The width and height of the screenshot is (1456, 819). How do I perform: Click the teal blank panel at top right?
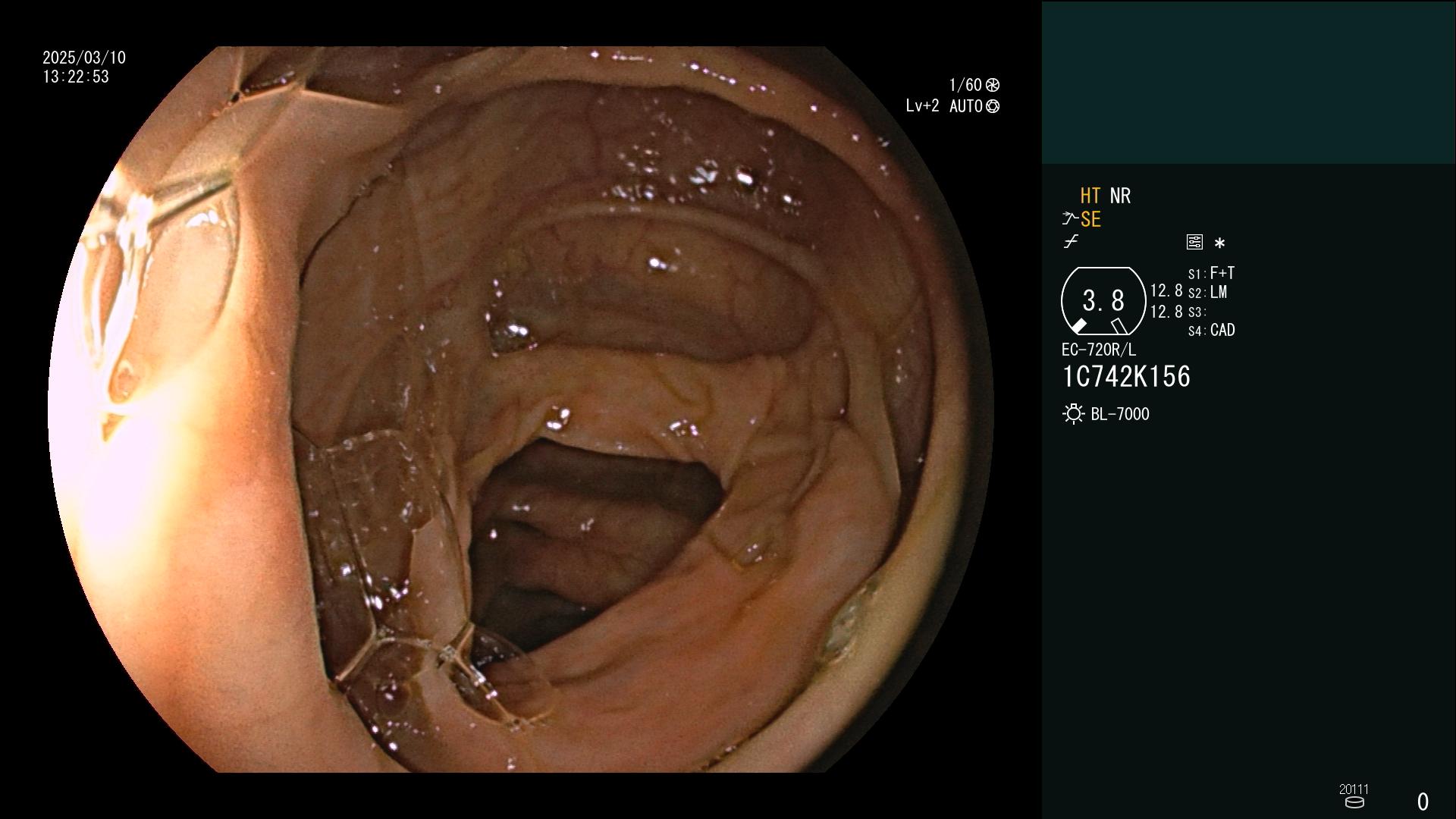point(1248,82)
